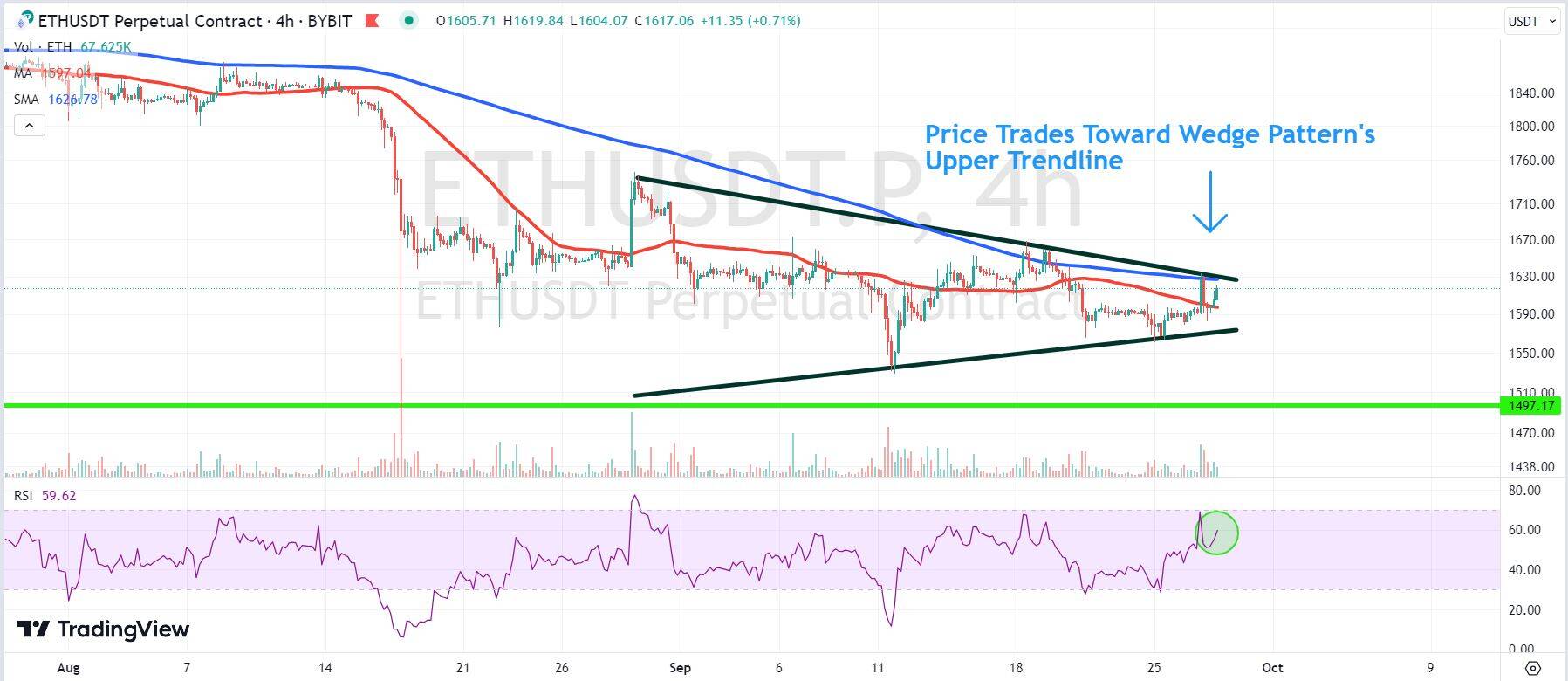Screen dimensions: 1568x681
Task: Select the green horizontal support line
Action: (750, 406)
